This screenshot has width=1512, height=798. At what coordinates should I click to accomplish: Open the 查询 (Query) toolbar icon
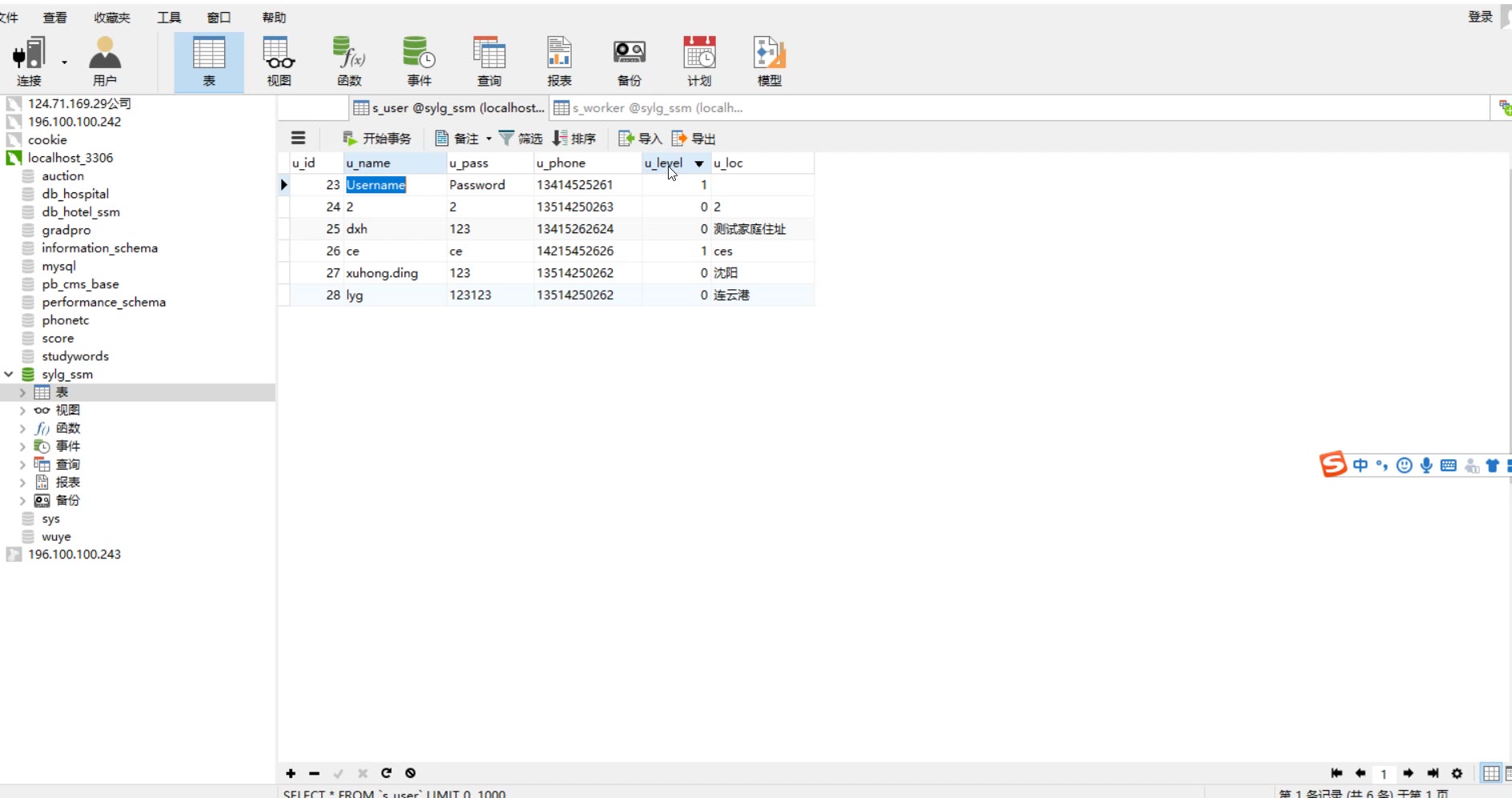tap(489, 61)
